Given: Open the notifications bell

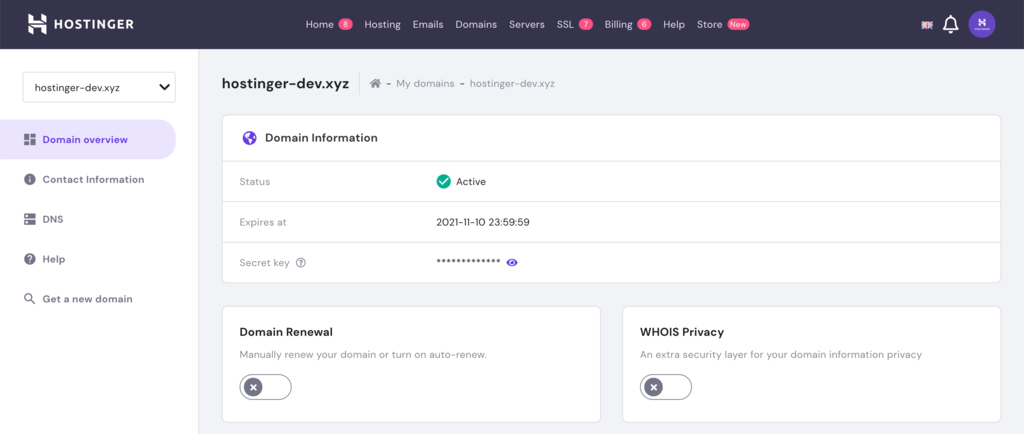Looking at the screenshot, I should pos(951,24).
